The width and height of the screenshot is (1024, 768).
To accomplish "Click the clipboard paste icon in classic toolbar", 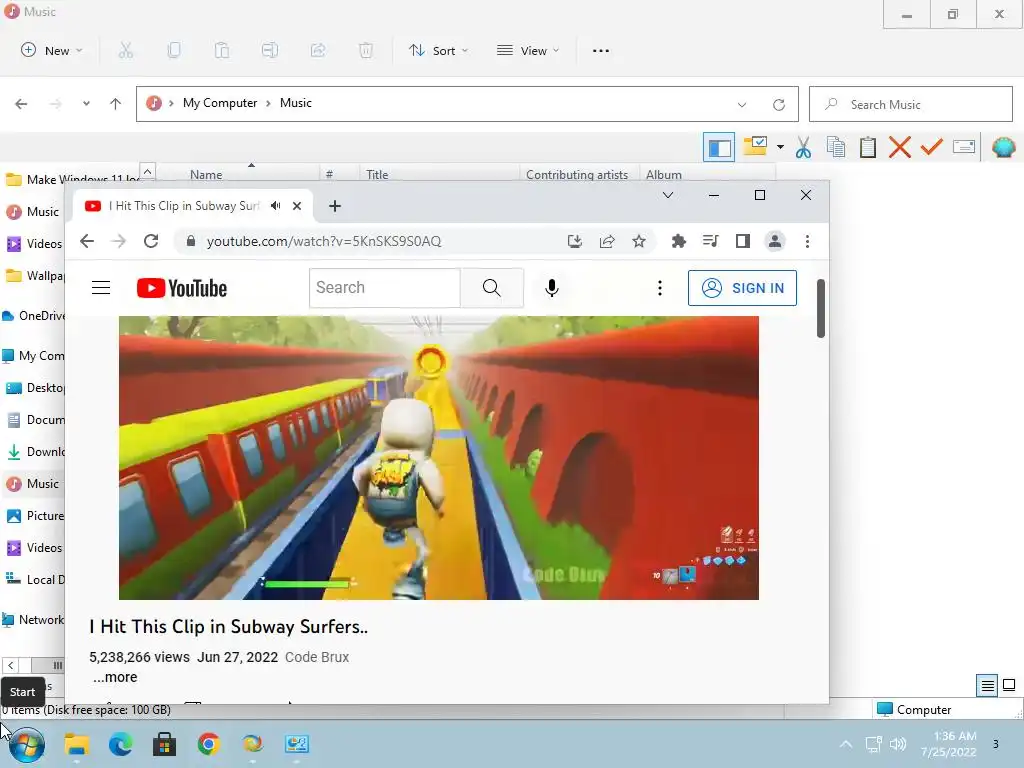I will tap(867, 148).
